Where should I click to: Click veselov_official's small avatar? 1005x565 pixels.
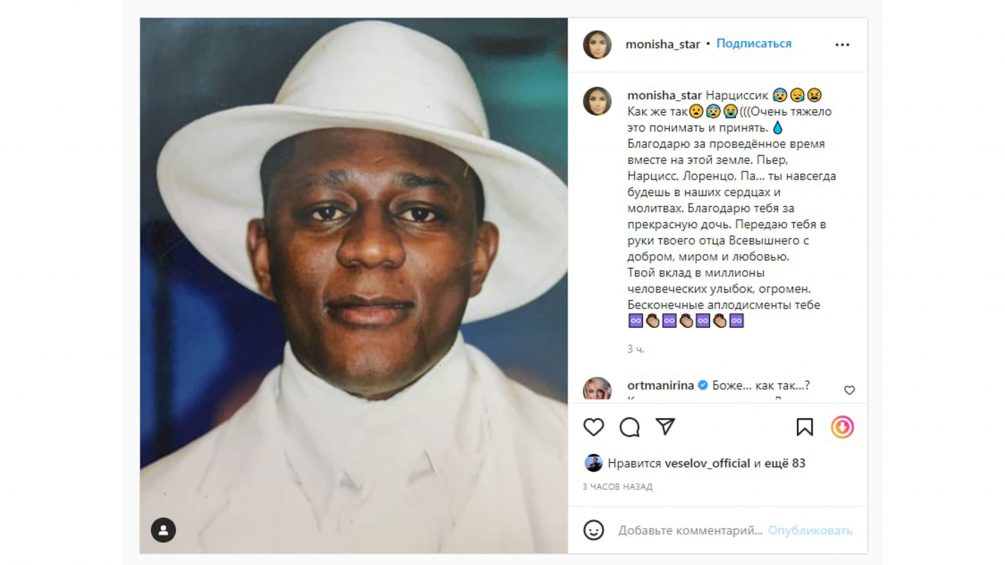594,463
